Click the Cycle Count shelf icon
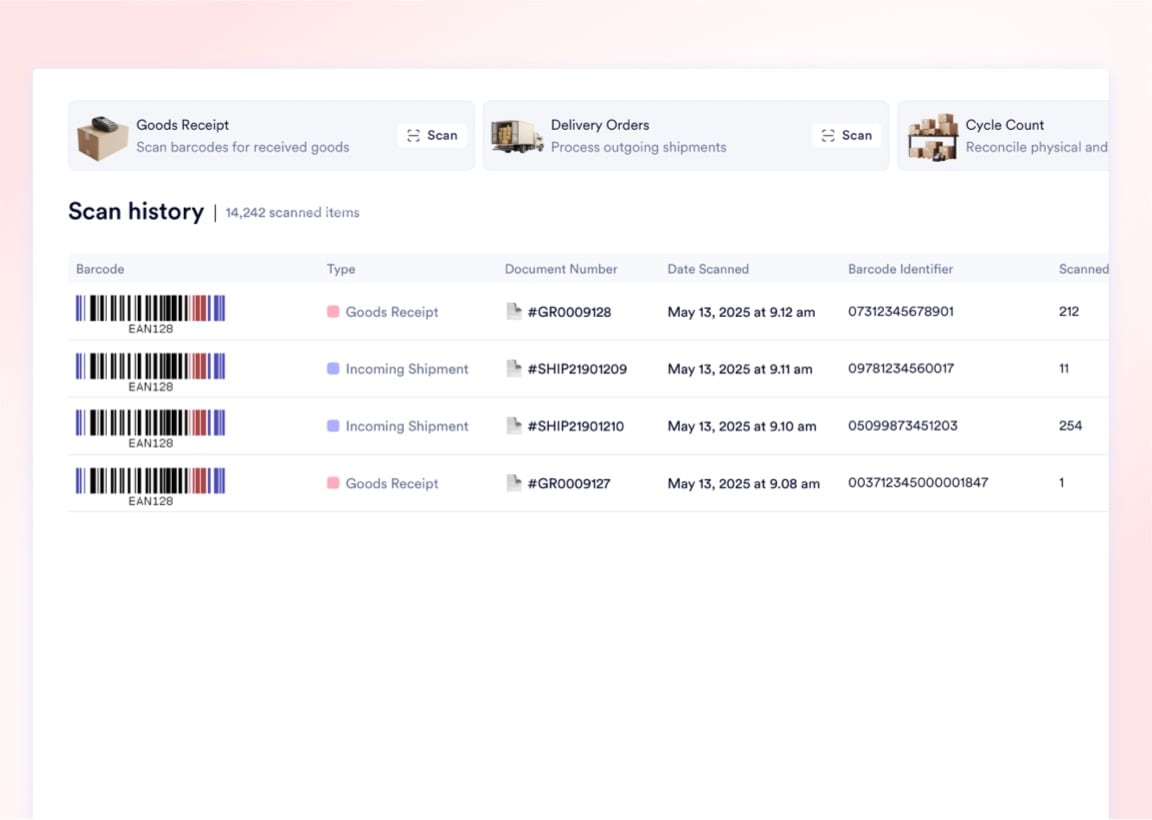Image resolution: width=1152 pixels, height=820 pixels. click(933, 137)
